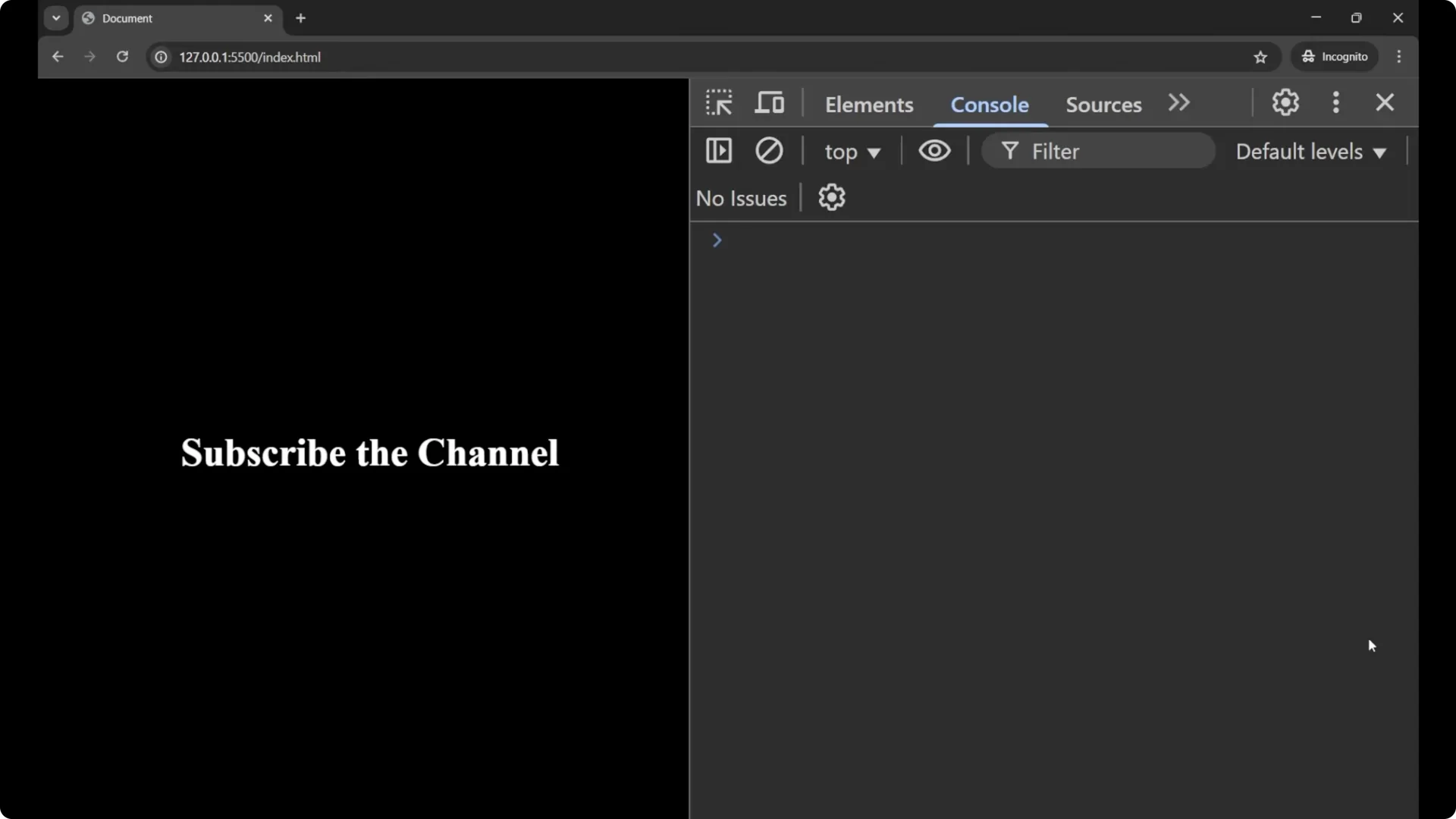Reload the page
Image resolution: width=1456 pixels, height=819 pixels.
(x=122, y=57)
